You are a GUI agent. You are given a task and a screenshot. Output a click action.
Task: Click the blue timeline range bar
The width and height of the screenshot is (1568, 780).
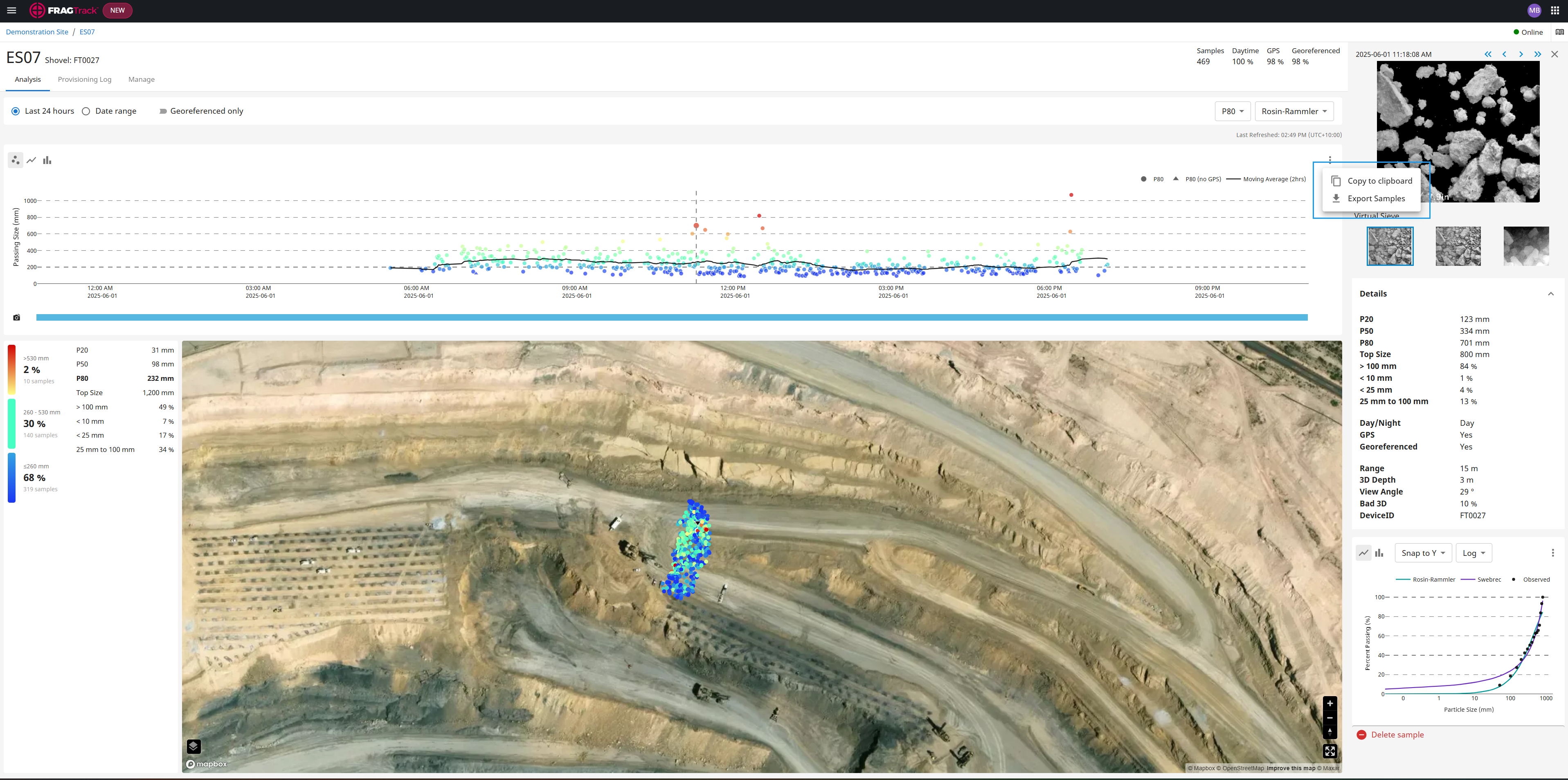(672, 317)
